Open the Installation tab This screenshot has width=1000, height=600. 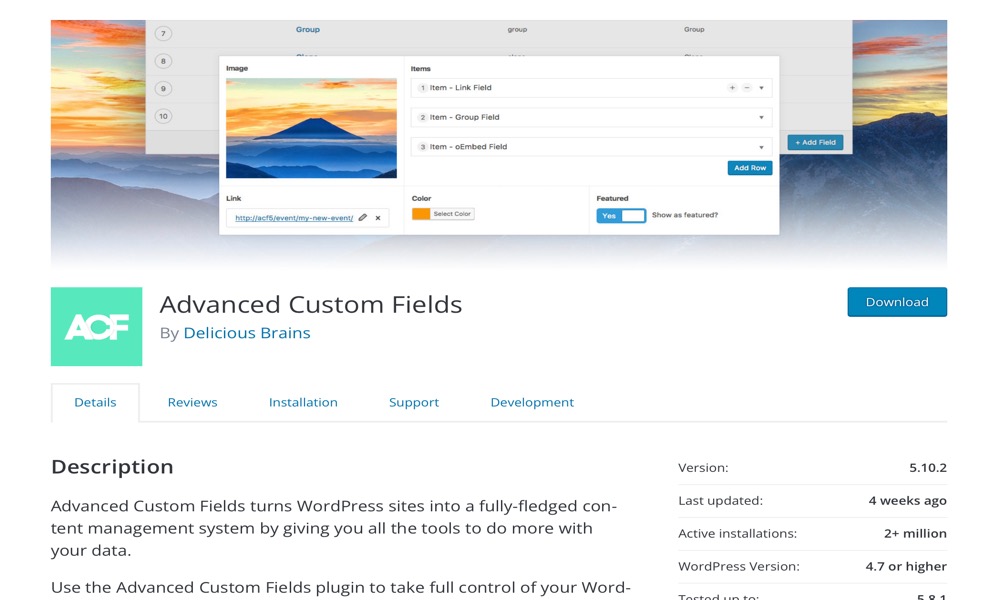pyautogui.click(x=303, y=402)
